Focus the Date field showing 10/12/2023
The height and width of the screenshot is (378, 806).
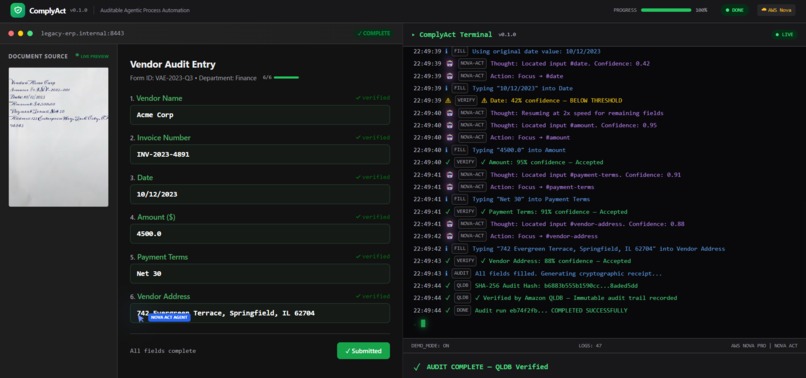pyautogui.click(x=260, y=194)
